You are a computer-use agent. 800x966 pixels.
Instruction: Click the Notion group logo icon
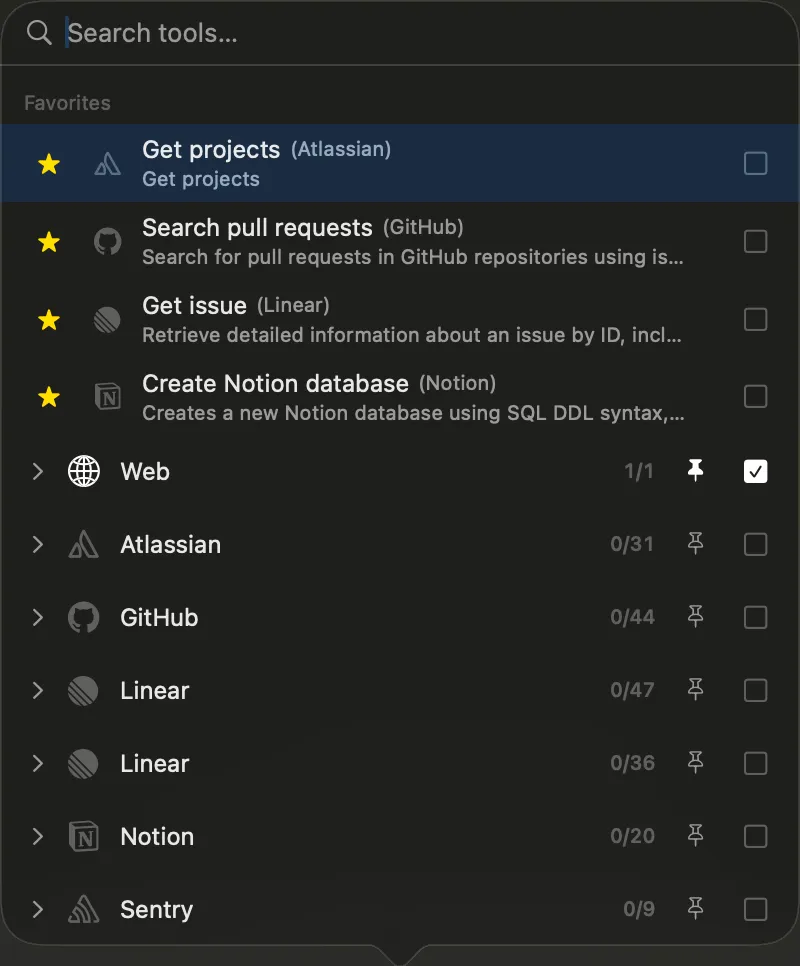pos(84,837)
